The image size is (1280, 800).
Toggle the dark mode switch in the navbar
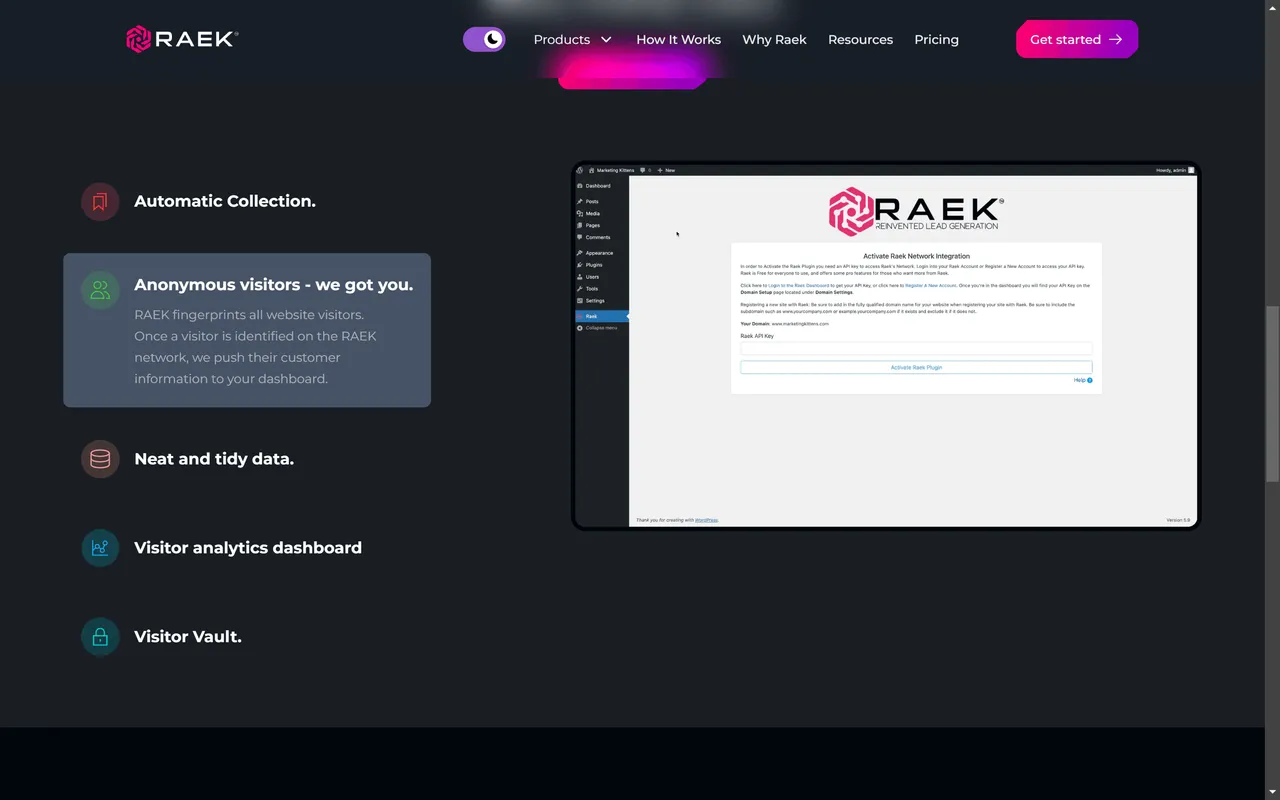tap(484, 39)
